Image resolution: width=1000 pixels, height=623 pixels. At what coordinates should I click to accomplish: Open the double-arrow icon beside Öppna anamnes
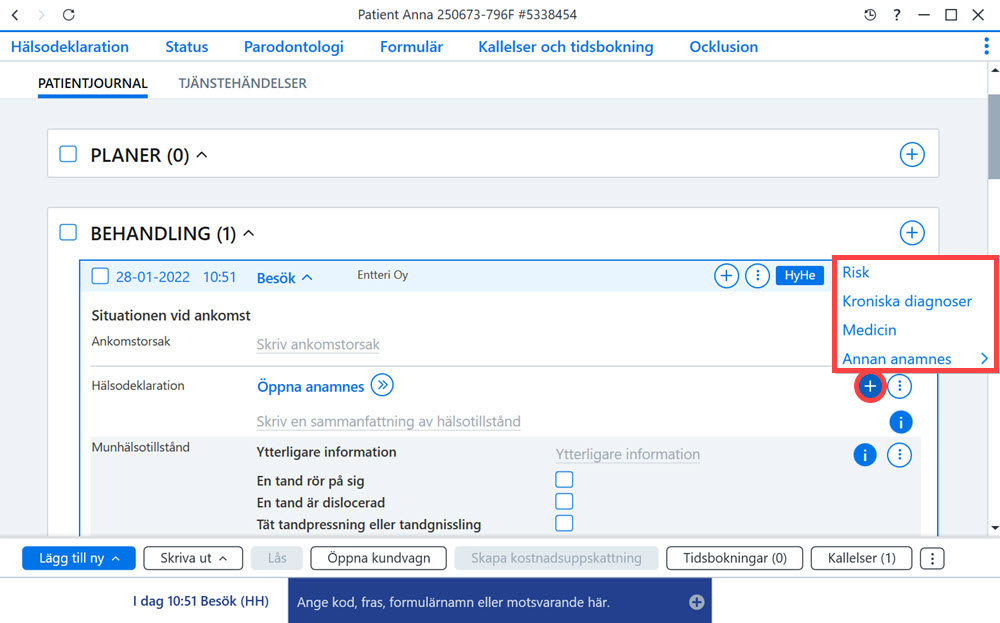point(382,385)
